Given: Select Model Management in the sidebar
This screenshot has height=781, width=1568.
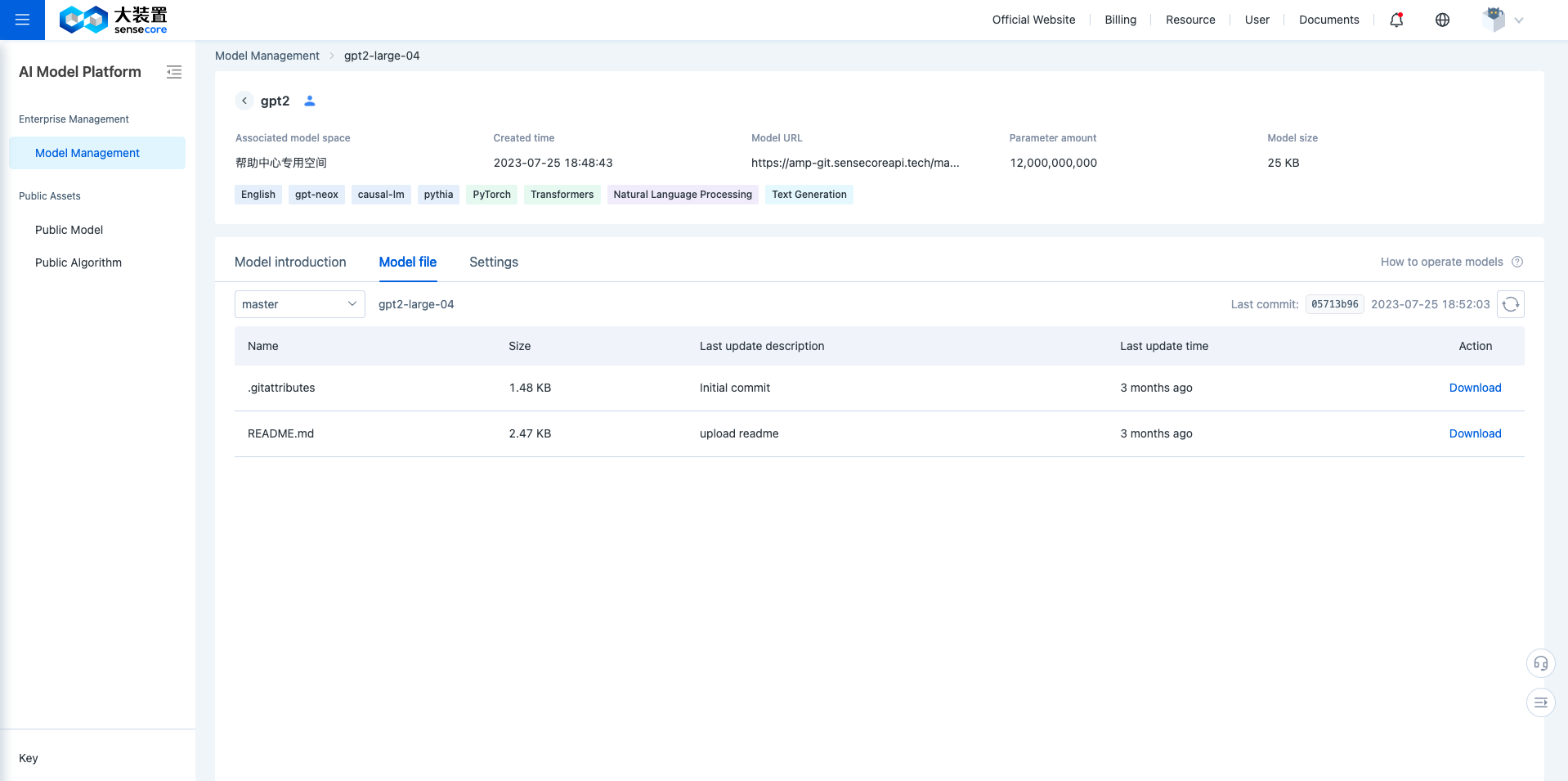Looking at the screenshot, I should click(97, 153).
